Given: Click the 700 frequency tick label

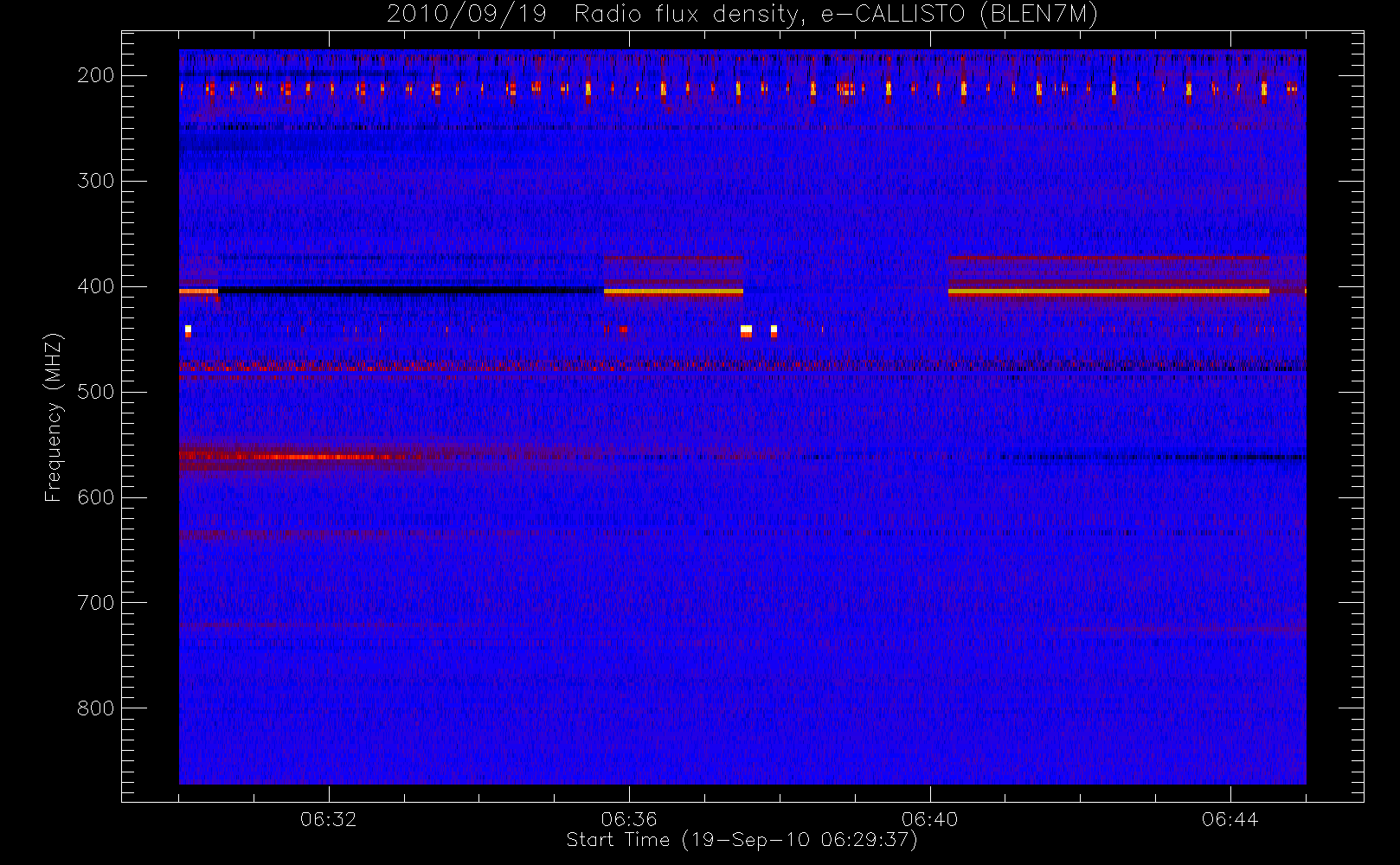Looking at the screenshot, I should pos(96,603).
